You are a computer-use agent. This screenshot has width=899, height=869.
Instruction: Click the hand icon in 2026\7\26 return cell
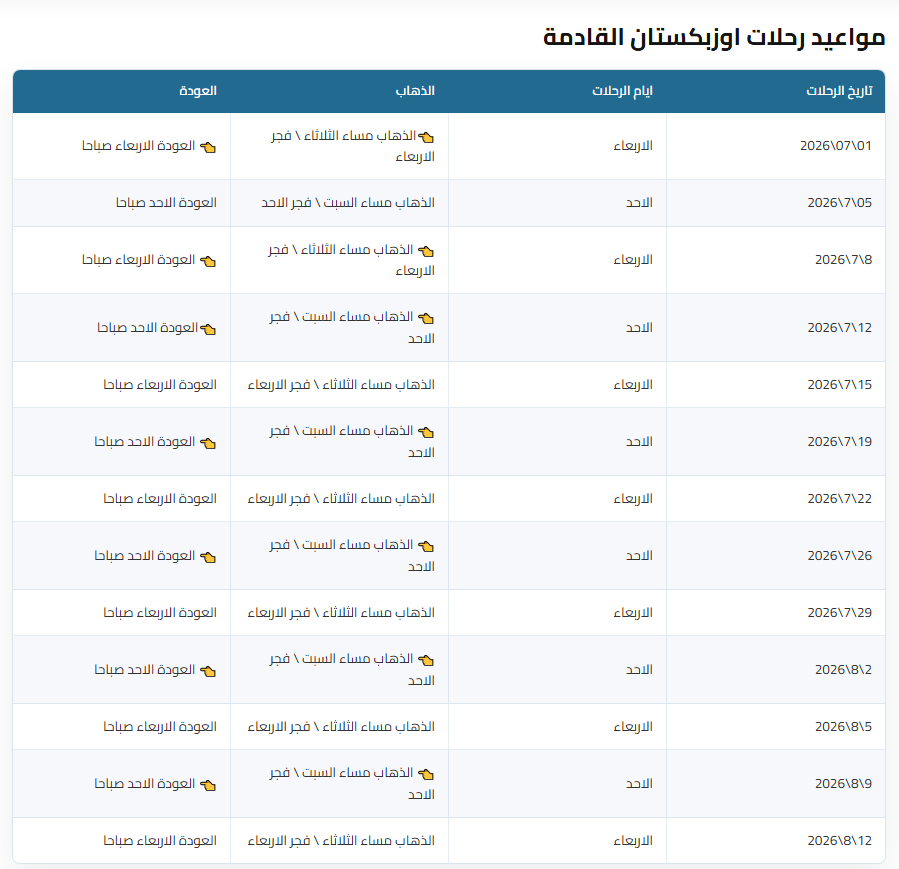click(x=208, y=557)
